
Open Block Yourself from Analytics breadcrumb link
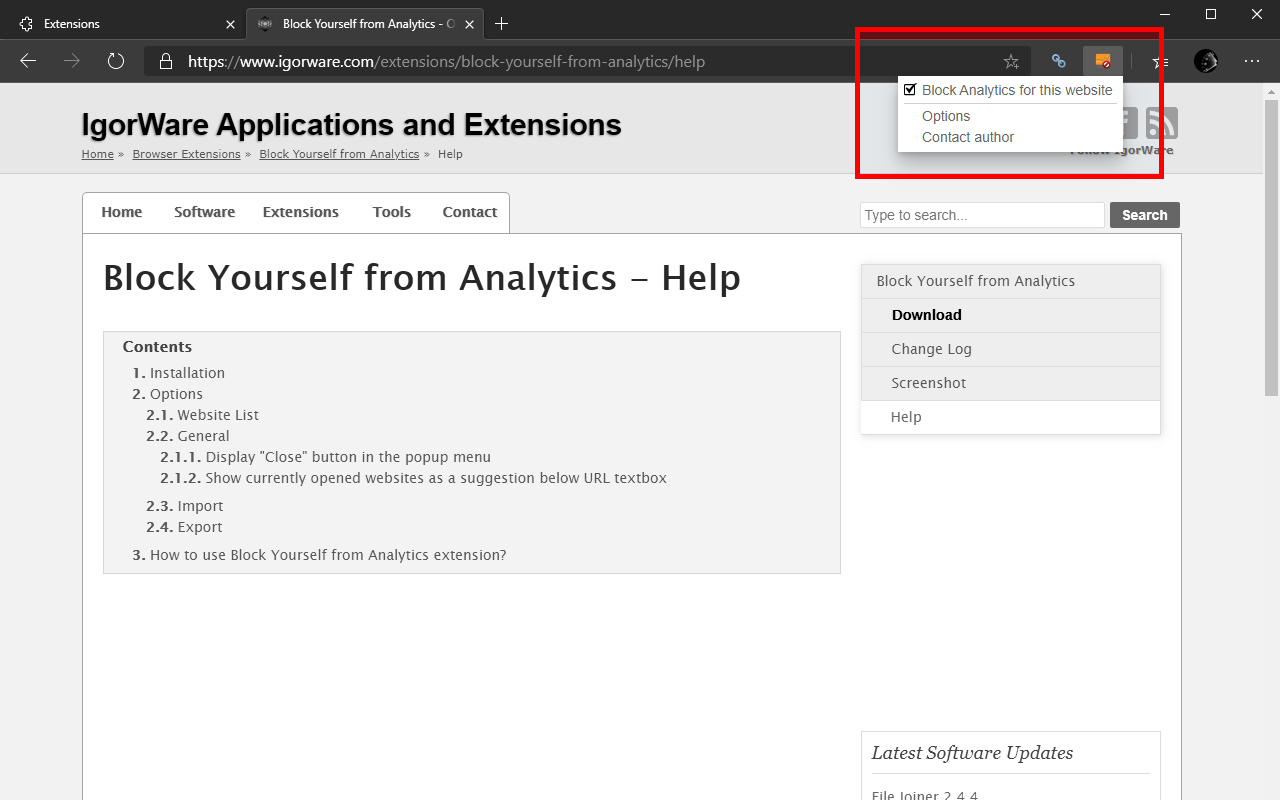(x=339, y=154)
